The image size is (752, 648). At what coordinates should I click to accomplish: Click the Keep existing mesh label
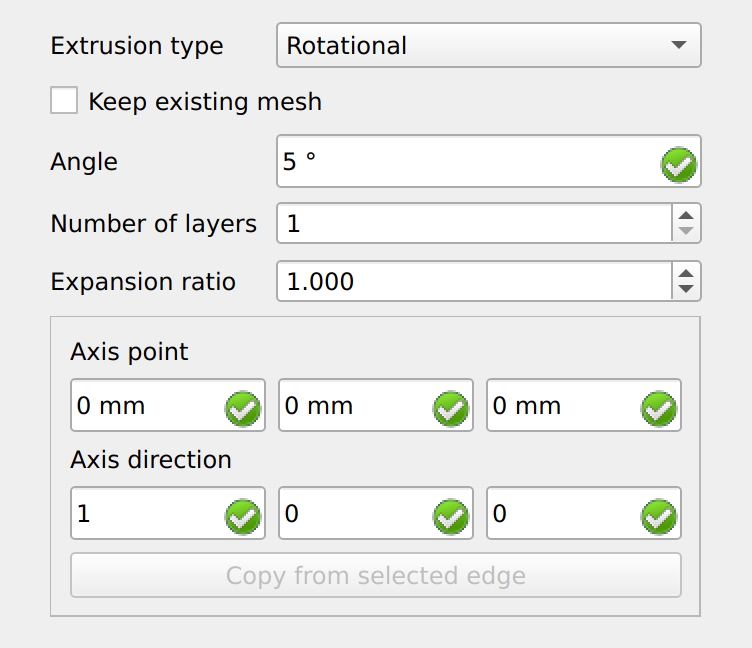click(x=205, y=102)
